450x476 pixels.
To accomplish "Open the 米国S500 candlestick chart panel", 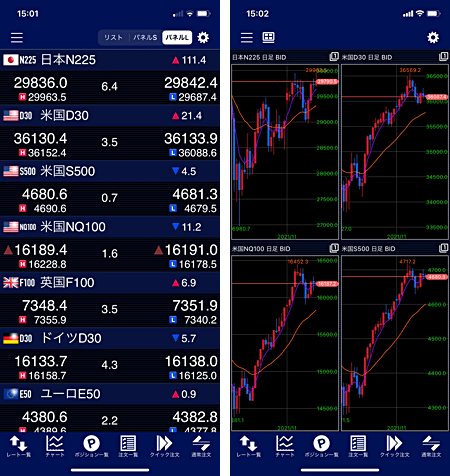I will click(395, 343).
